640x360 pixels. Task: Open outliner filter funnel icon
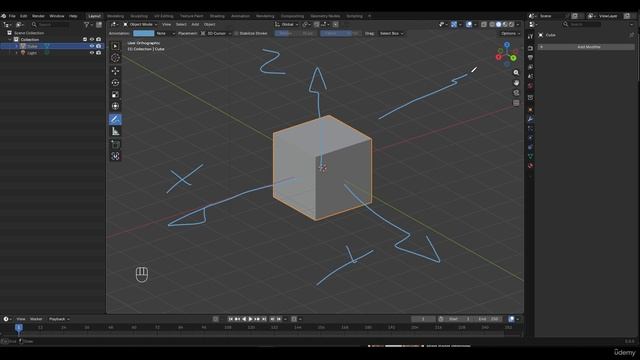click(x=87, y=25)
